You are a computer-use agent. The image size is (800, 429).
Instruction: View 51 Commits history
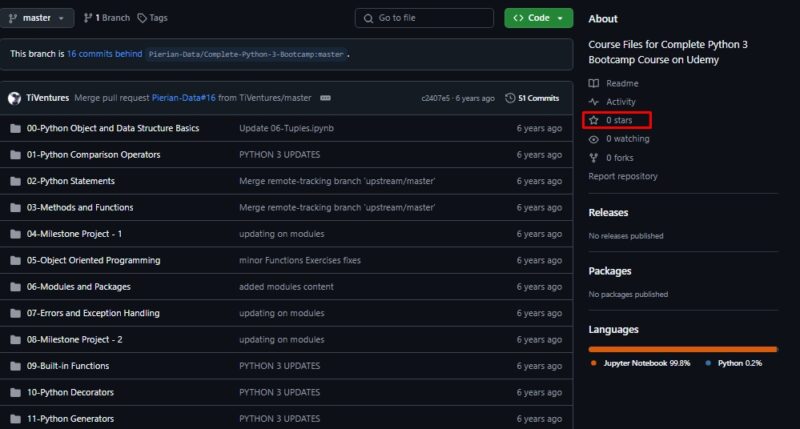[x=532, y=98]
